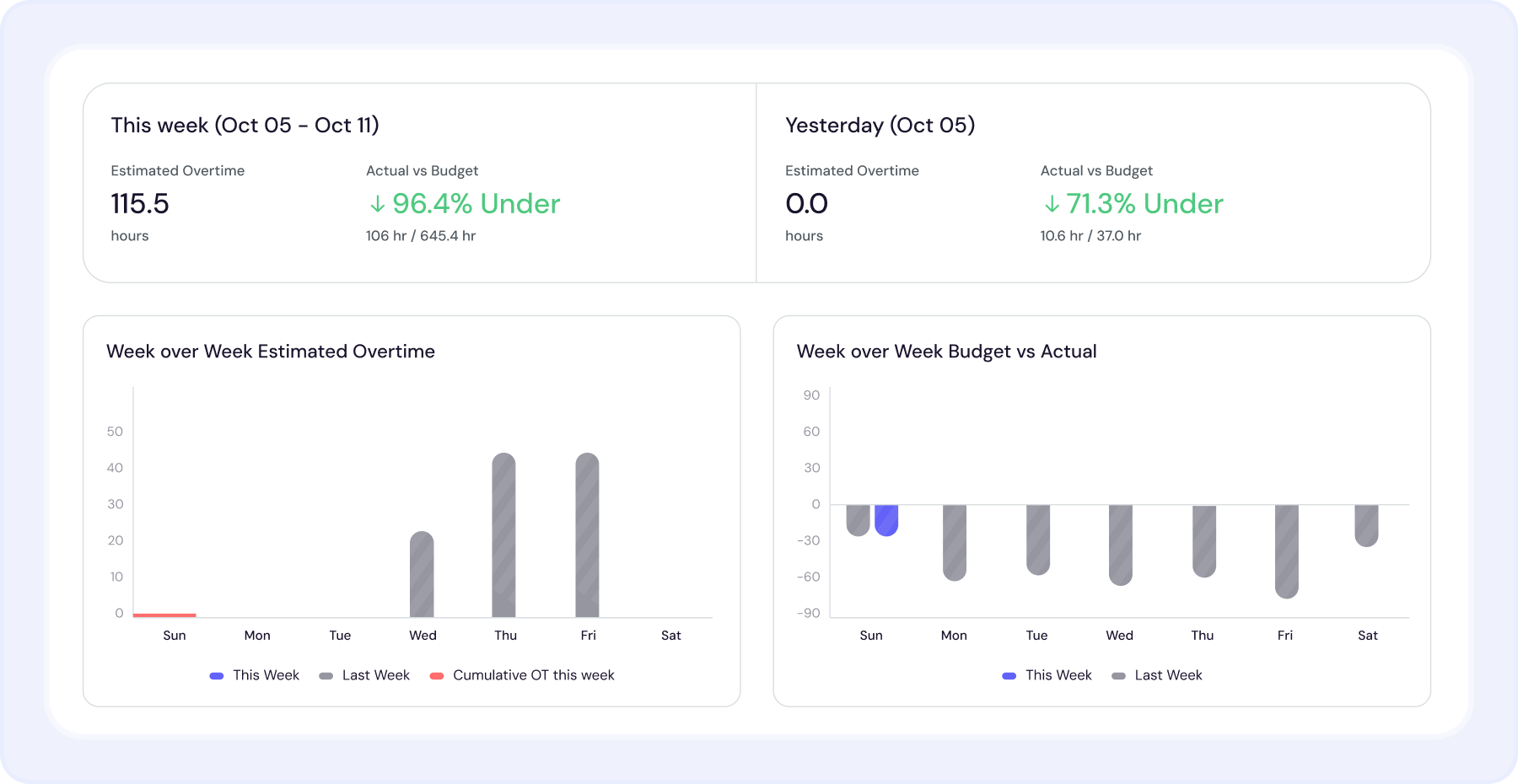This screenshot has width=1518, height=784.
Task: Expand the This week (Oct 05 - Oct 11) card
Action: point(246,125)
